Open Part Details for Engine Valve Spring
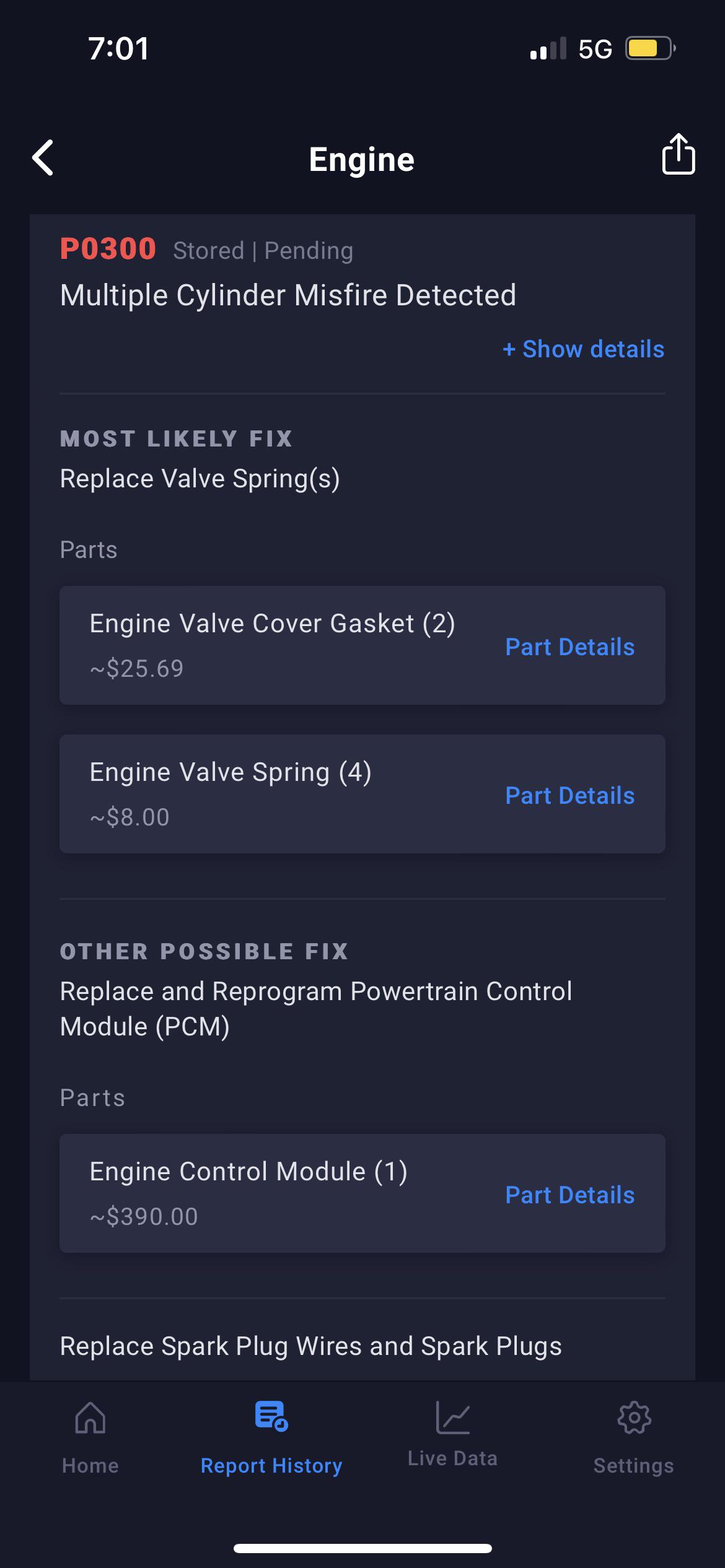 (569, 795)
